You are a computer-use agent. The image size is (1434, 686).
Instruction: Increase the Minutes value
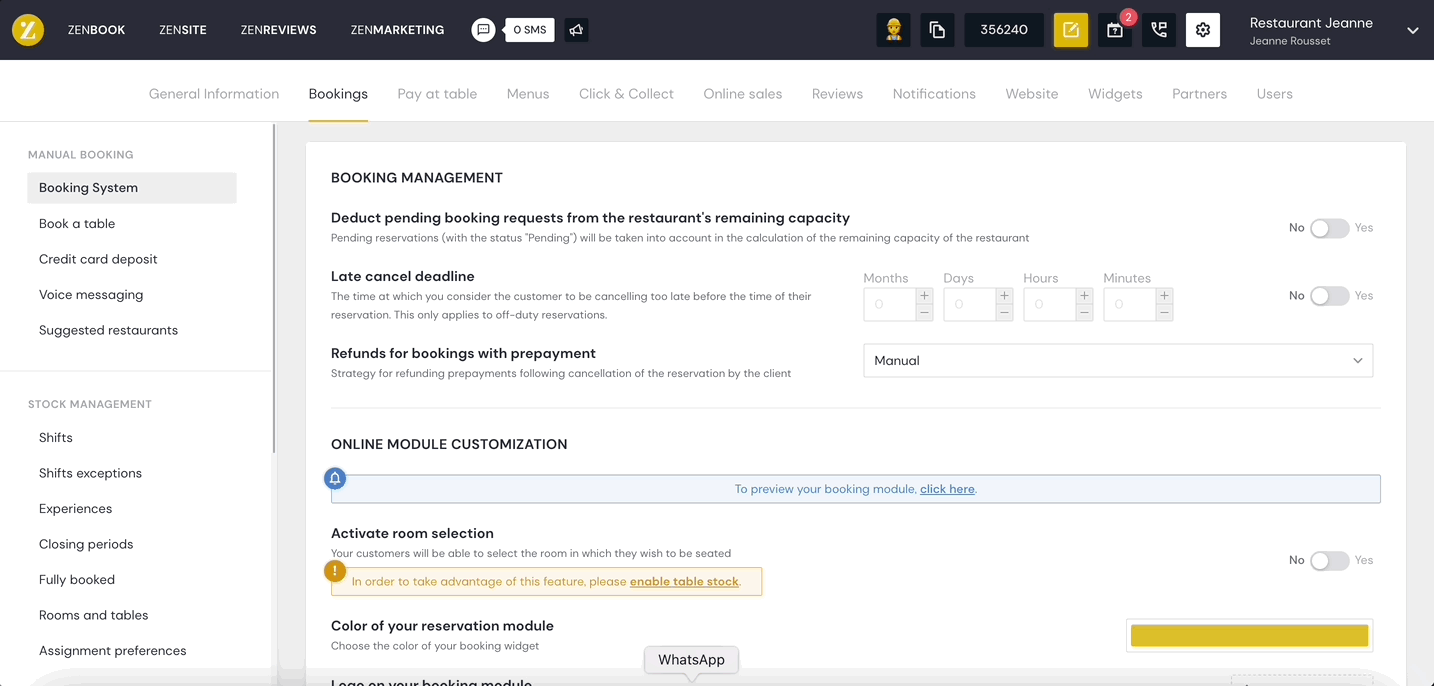1164,296
